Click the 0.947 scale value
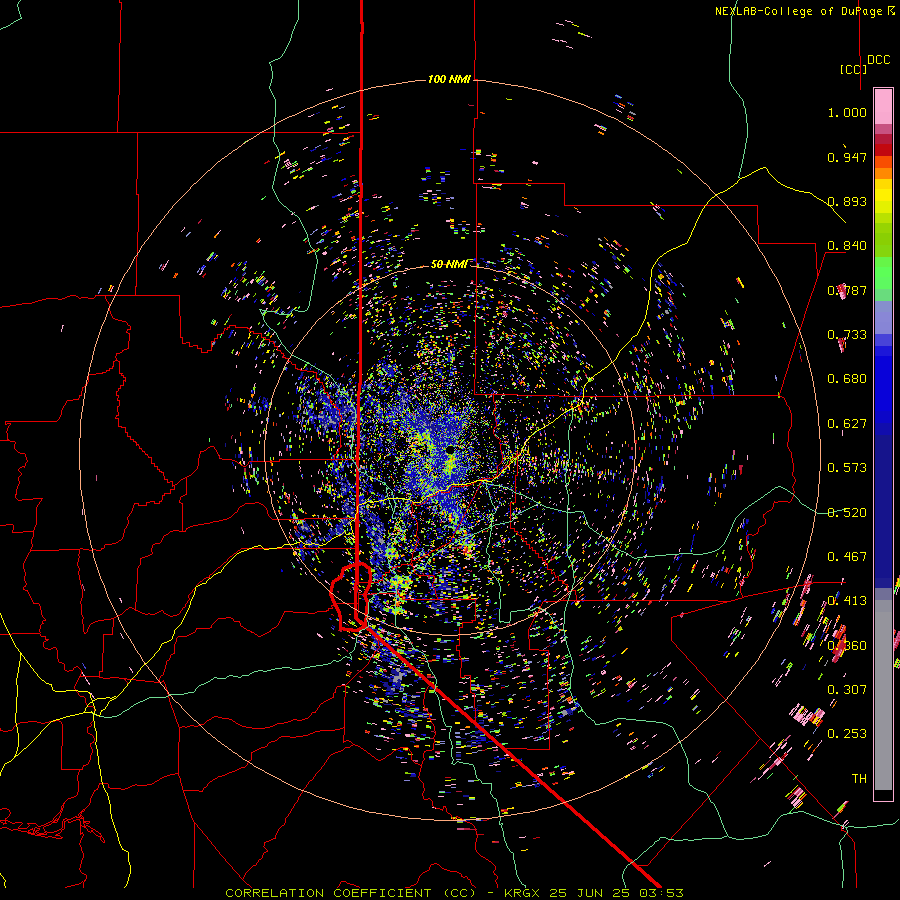The height and width of the screenshot is (900, 900). (x=847, y=157)
